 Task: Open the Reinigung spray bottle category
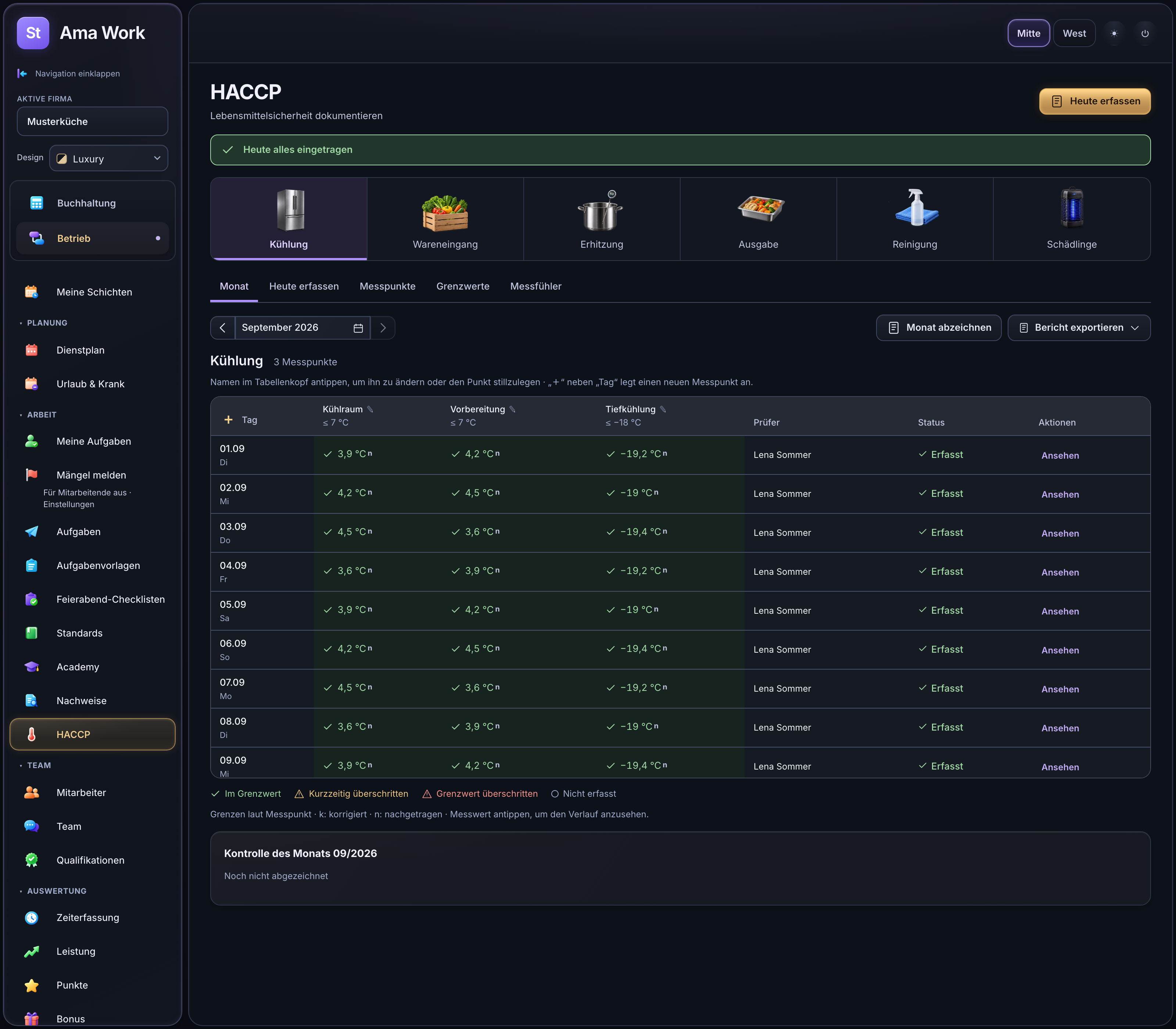[915, 219]
